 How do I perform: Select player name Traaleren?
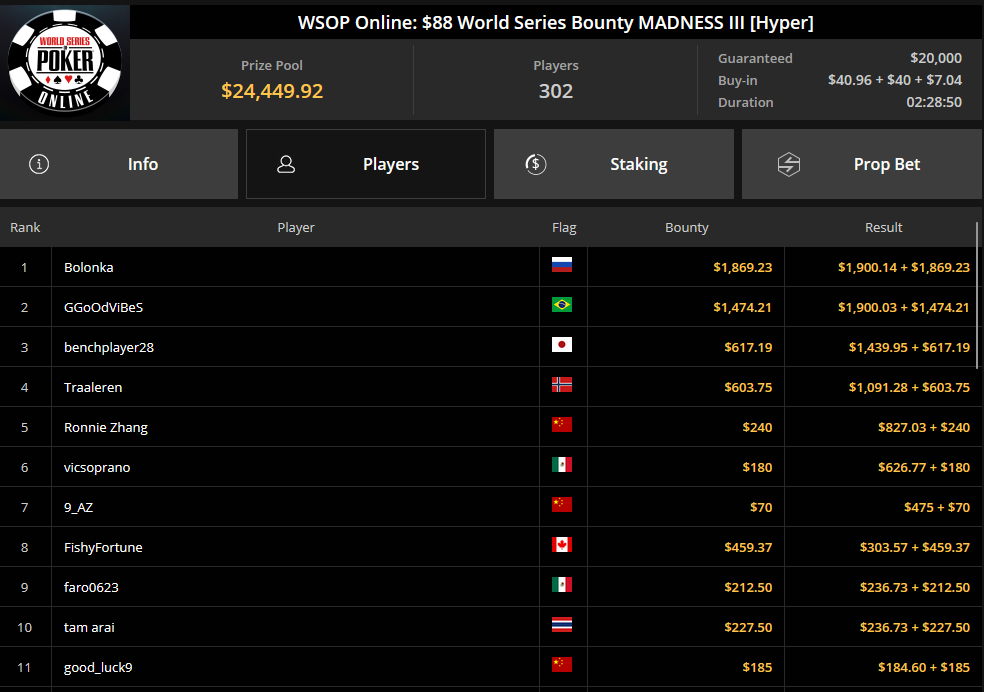(x=93, y=388)
